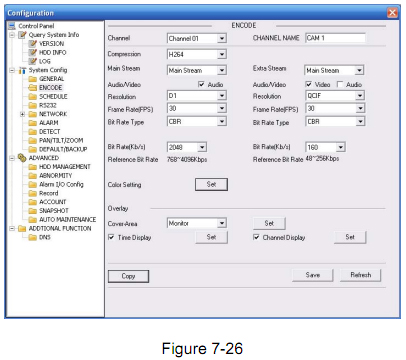Toggle the Main Stream Audio checkbox
The image size is (406, 360).
(201, 84)
